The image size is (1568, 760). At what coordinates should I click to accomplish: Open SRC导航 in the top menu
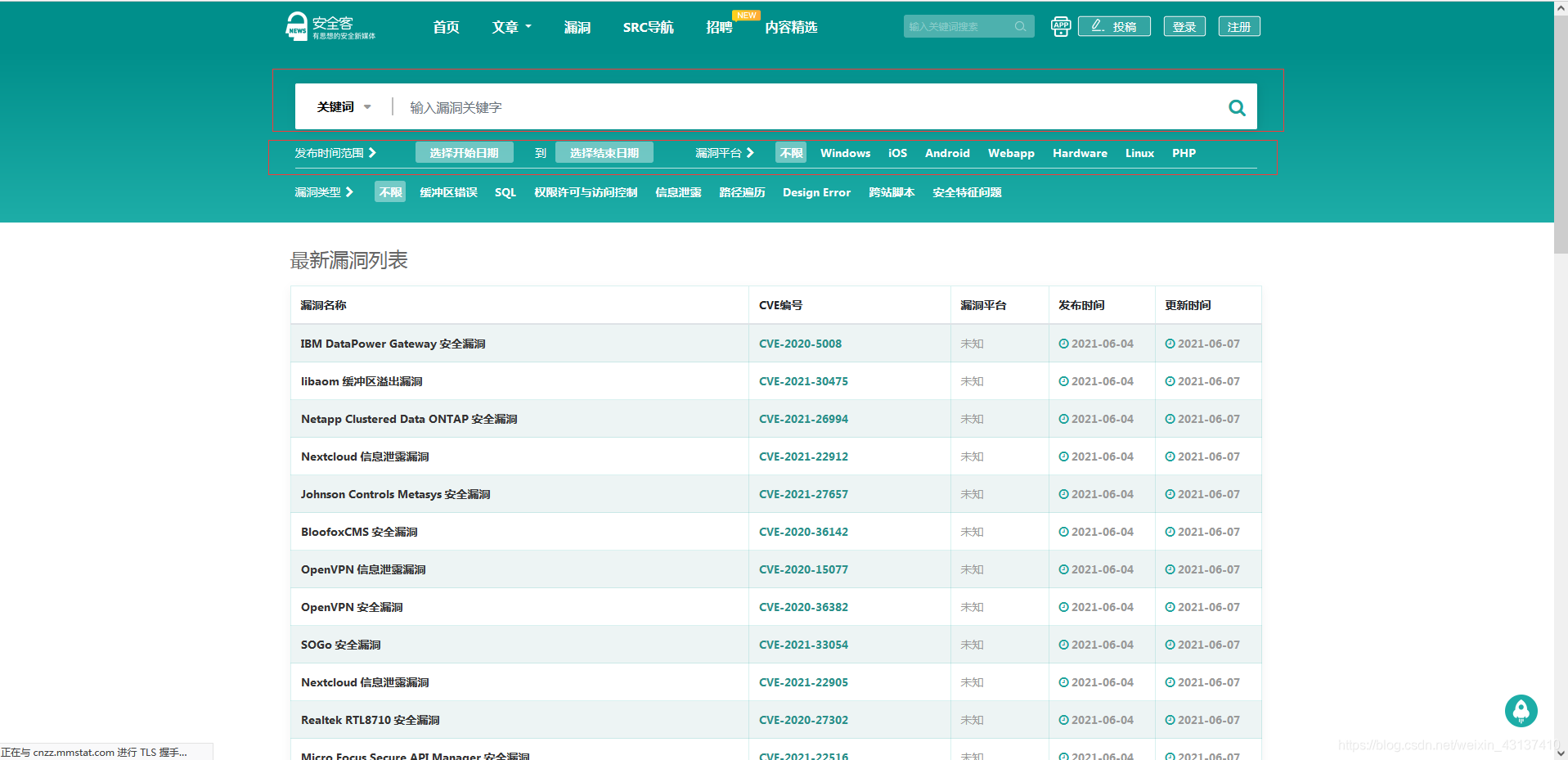click(648, 27)
